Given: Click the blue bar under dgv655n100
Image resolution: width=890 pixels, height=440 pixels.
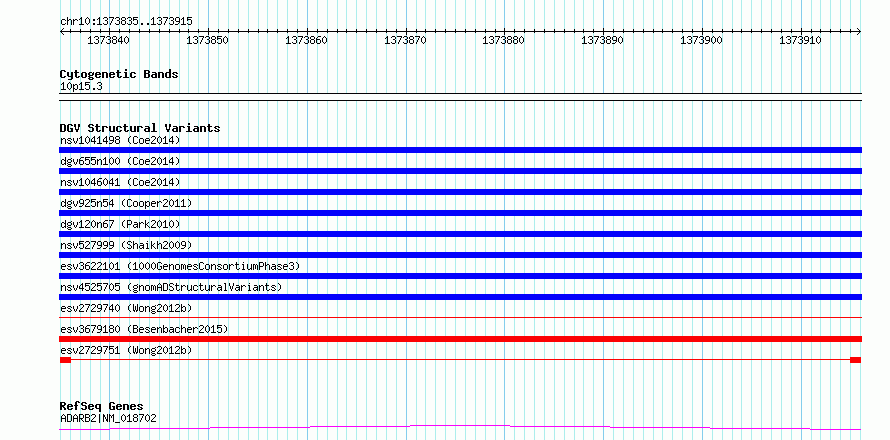Looking at the screenshot, I should click(460, 171).
